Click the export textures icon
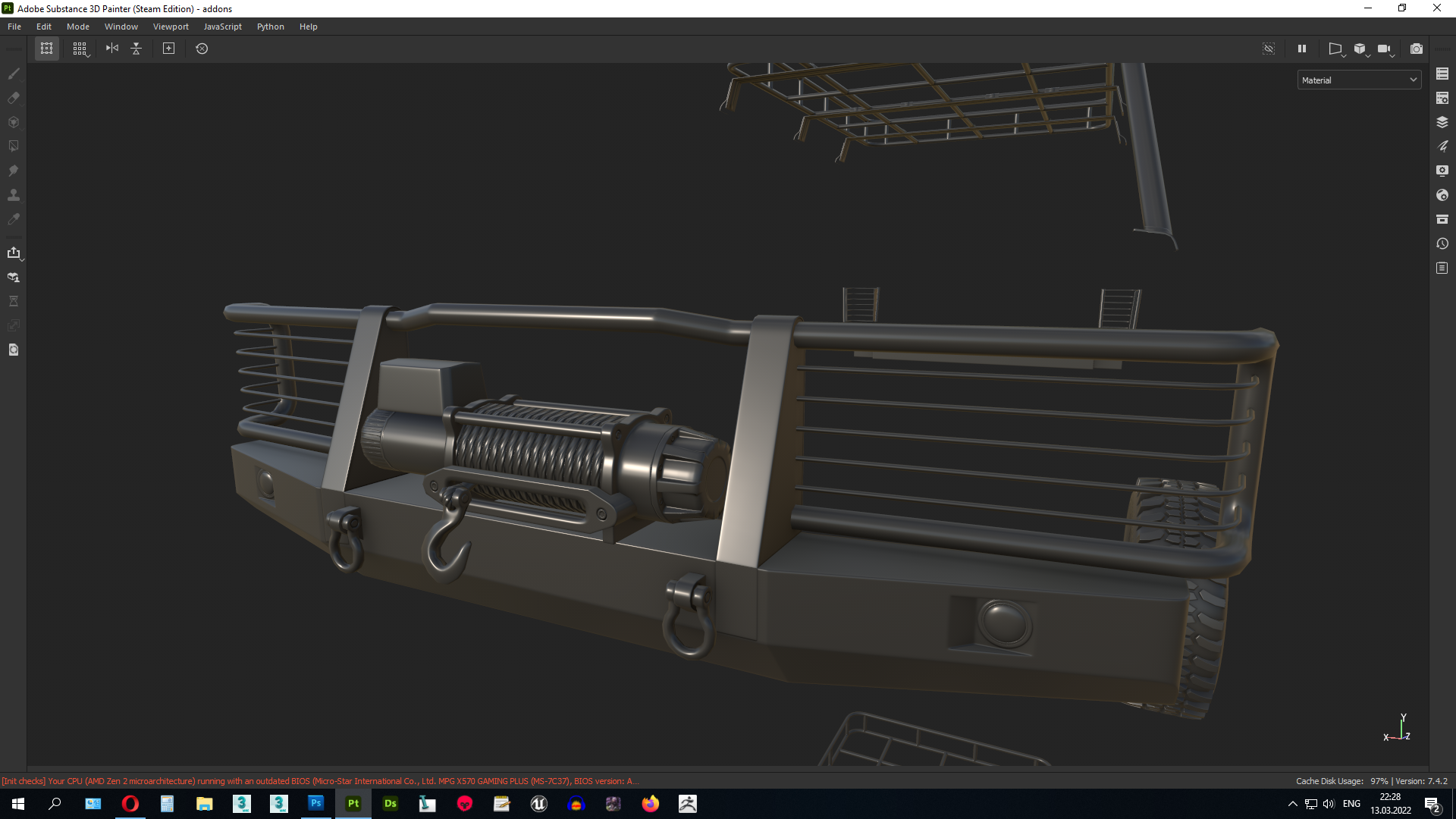Viewport: 1456px width, 819px height. pyautogui.click(x=13, y=253)
